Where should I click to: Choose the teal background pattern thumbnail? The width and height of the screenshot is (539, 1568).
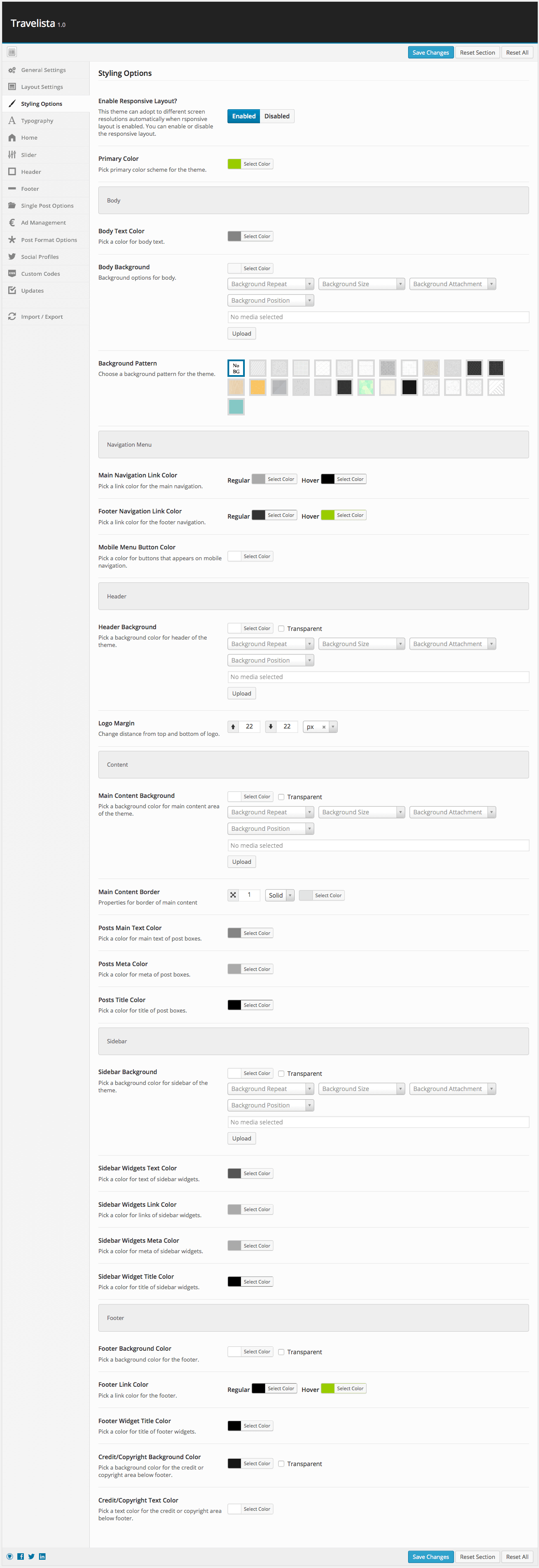[236, 407]
